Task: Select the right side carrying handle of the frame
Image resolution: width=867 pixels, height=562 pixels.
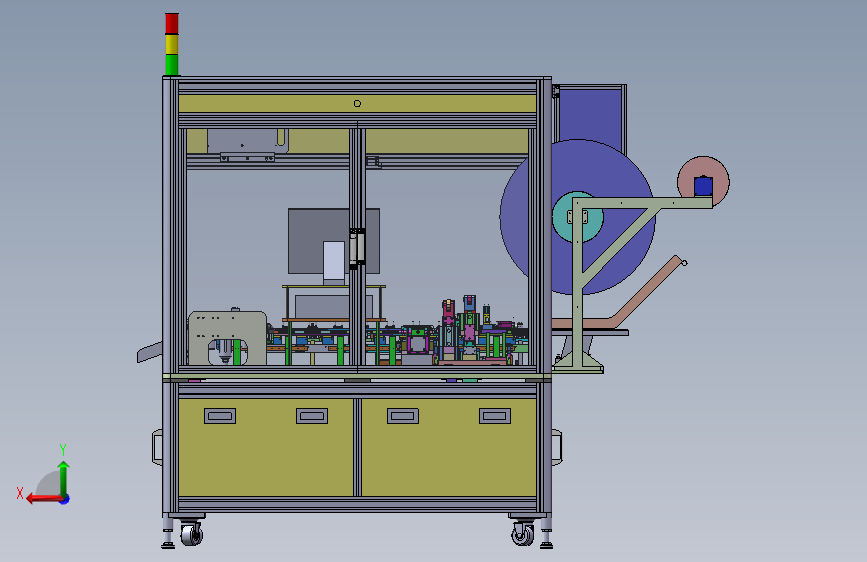Action: pos(557,447)
